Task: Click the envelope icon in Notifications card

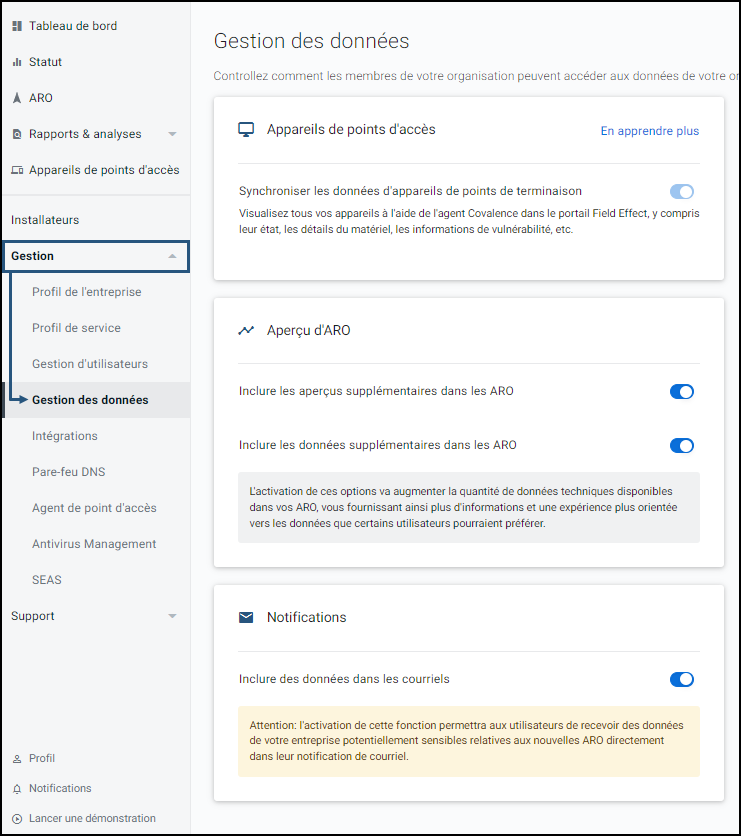Action: click(x=246, y=617)
